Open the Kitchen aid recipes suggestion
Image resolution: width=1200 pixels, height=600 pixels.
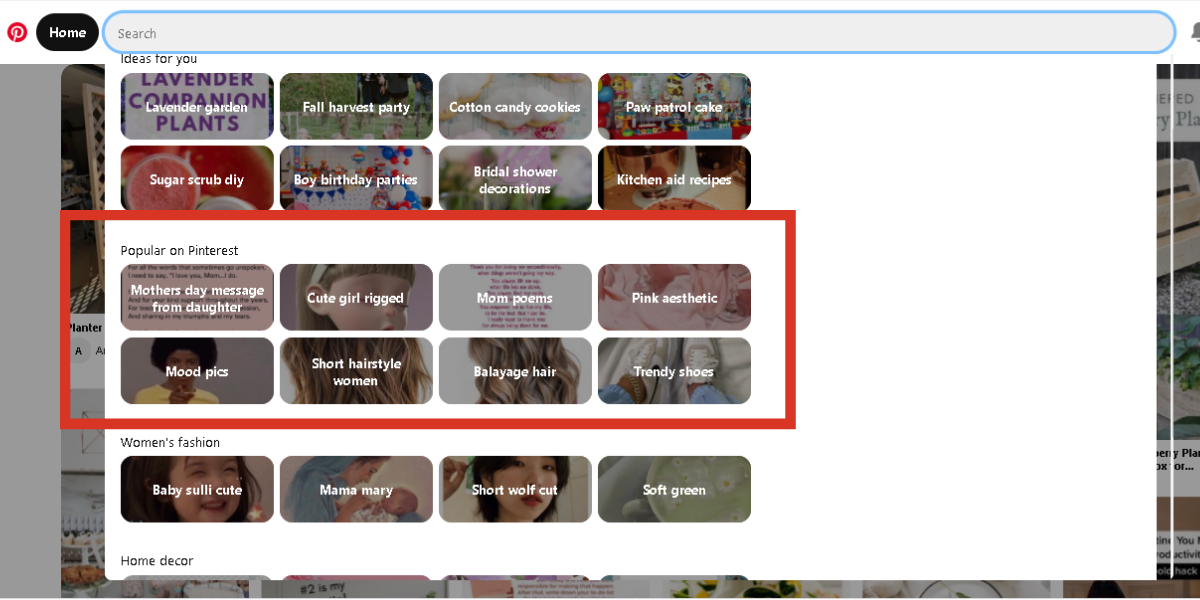pos(674,179)
